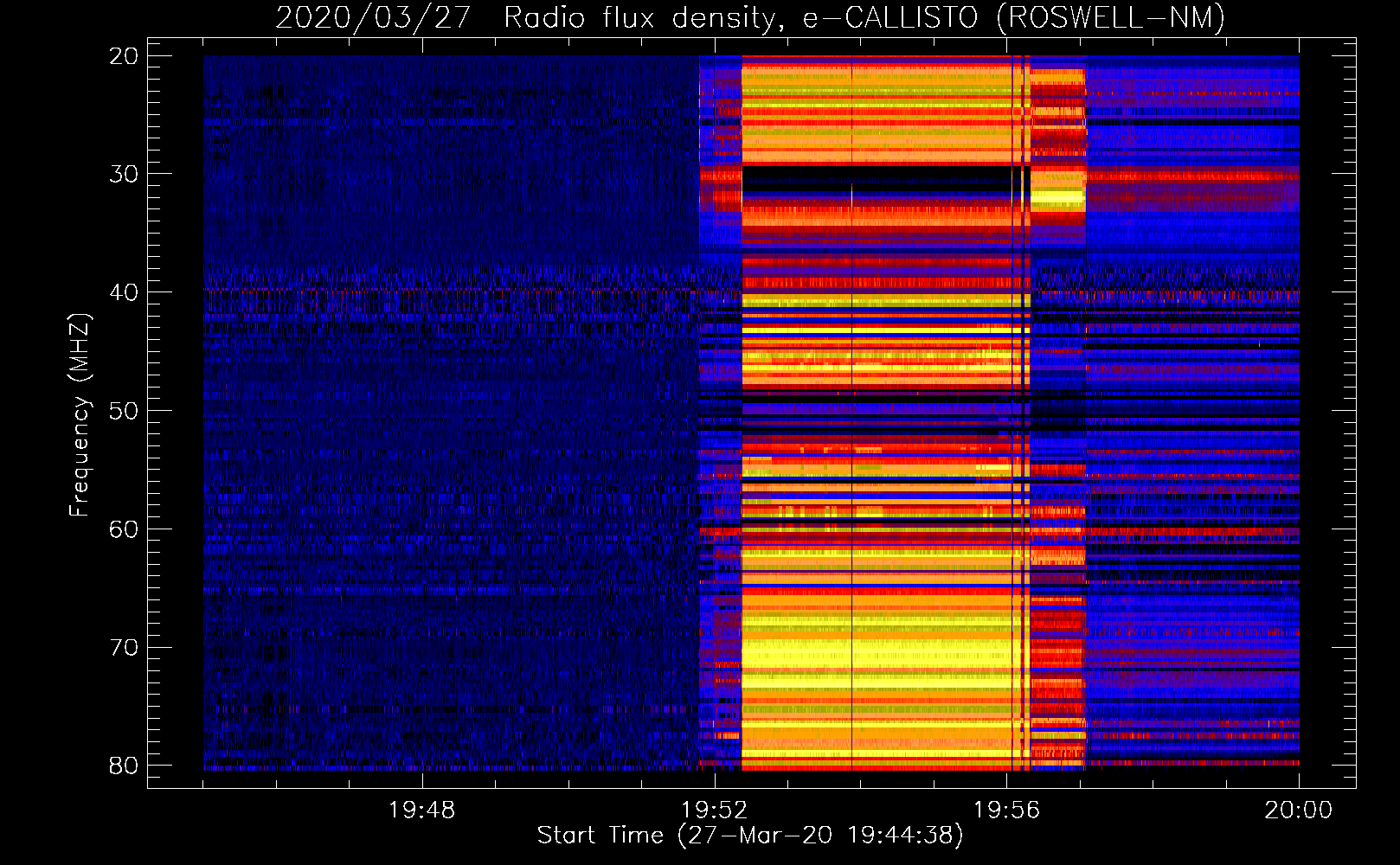
Task: Click the 19:56 time tick label
Action: (1006, 811)
